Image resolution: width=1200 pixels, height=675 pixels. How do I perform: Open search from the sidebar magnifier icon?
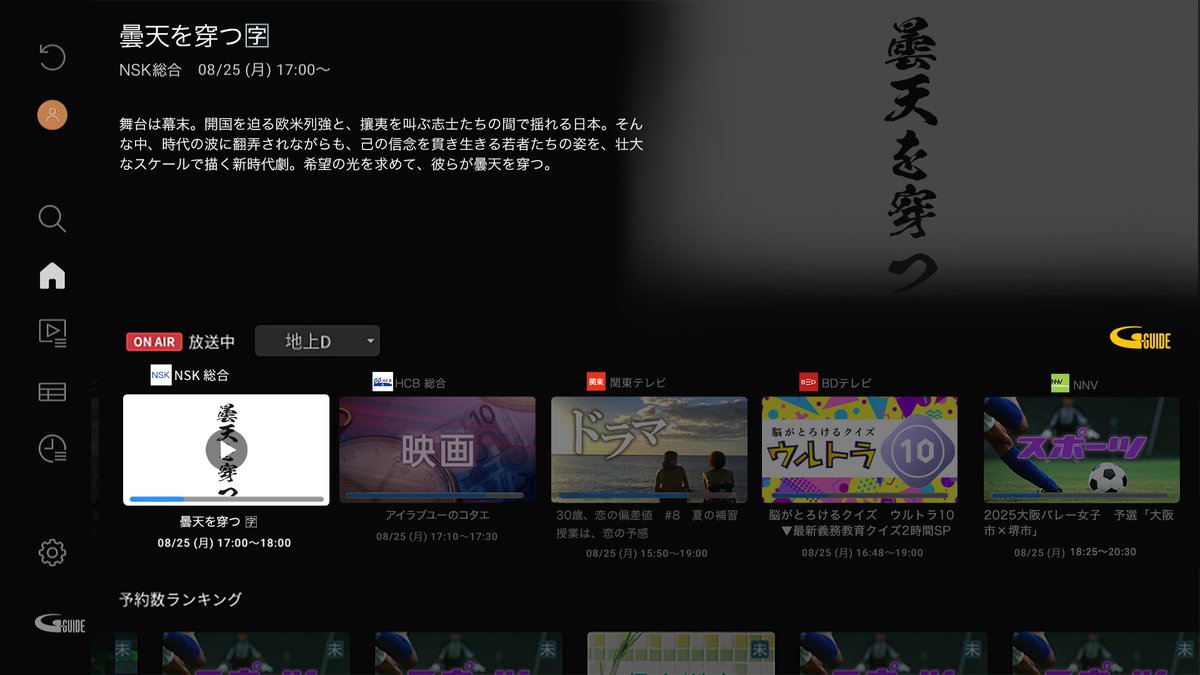51,219
